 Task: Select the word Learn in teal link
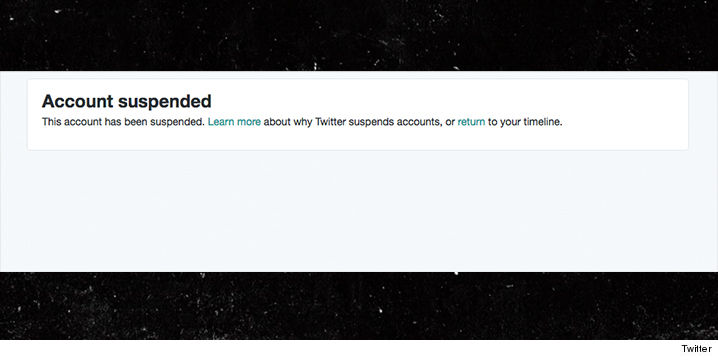(221, 122)
